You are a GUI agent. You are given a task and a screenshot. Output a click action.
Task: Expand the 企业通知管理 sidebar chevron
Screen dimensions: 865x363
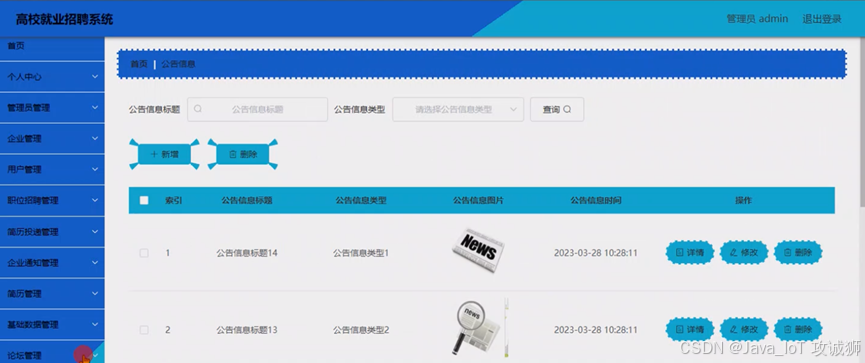coord(95,263)
